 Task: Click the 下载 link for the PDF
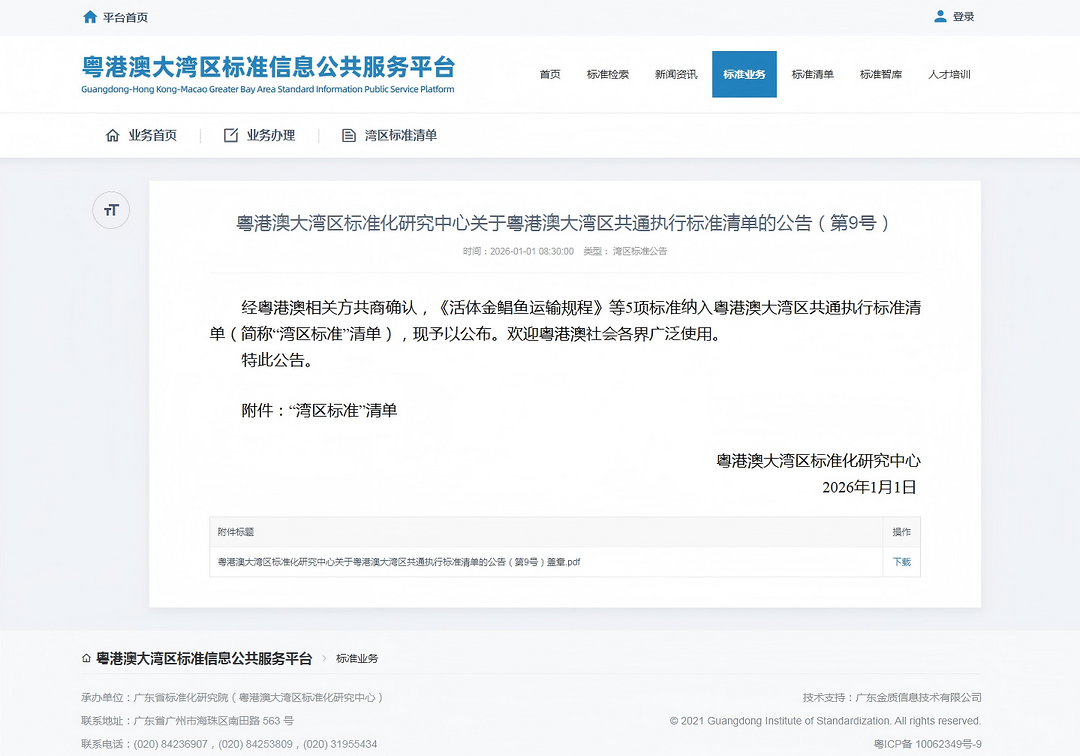click(x=901, y=562)
